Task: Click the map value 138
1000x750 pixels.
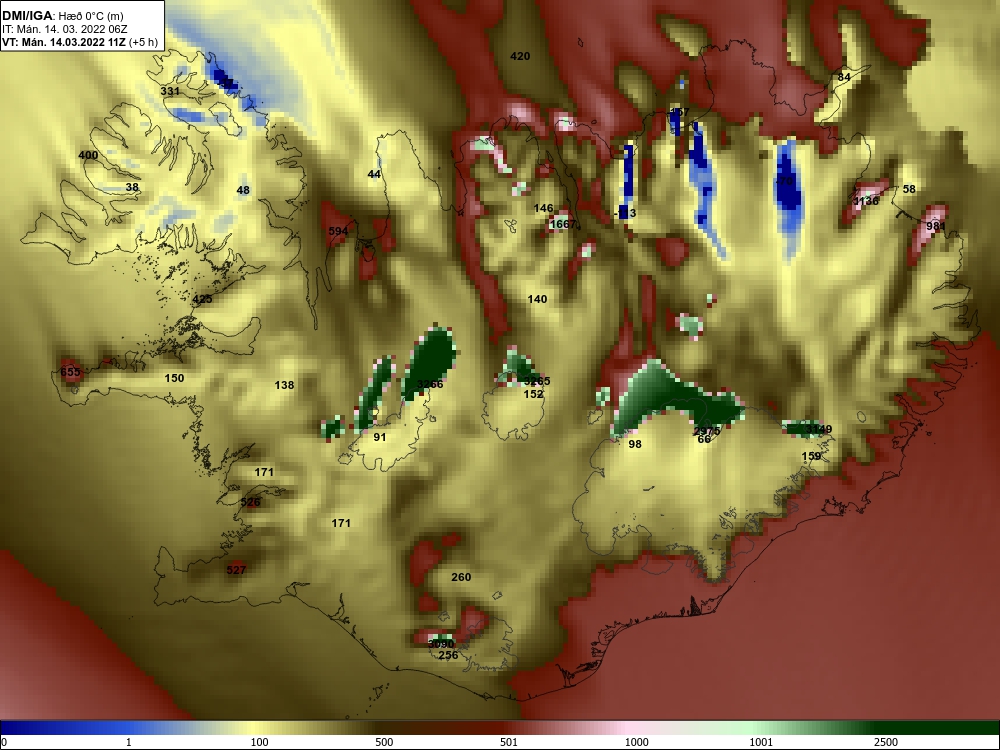Action: (x=284, y=385)
